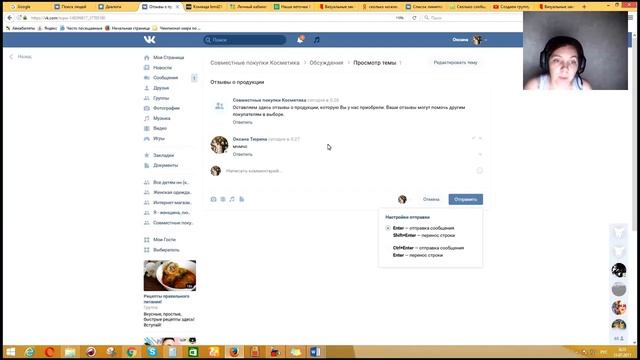This screenshot has height=360, width=640.
Task: Click the Совместные покупки Косметика breadcrumb
Action: coord(255,63)
